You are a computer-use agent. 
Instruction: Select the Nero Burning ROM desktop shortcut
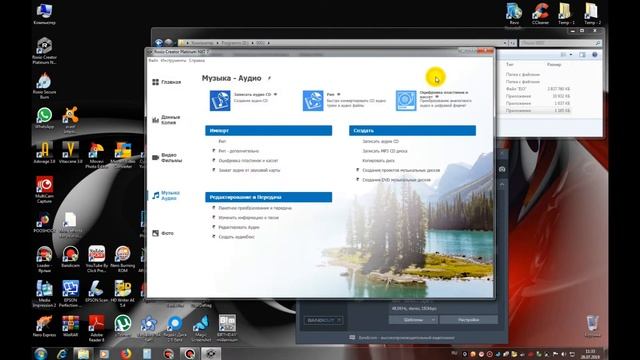(x=122, y=259)
